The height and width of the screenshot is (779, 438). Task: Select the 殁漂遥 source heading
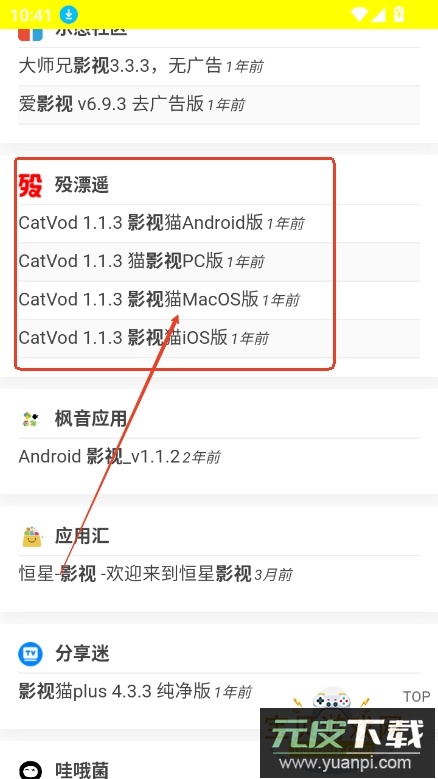click(81, 185)
